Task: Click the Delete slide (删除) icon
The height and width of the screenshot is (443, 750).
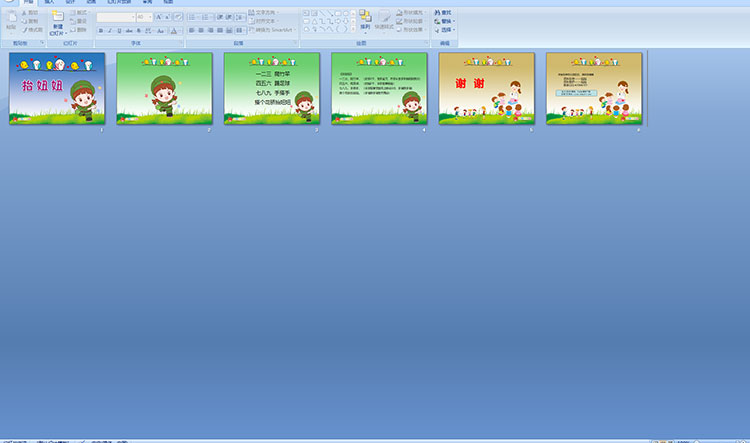Action: pyautogui.click(x=80, y=30)
